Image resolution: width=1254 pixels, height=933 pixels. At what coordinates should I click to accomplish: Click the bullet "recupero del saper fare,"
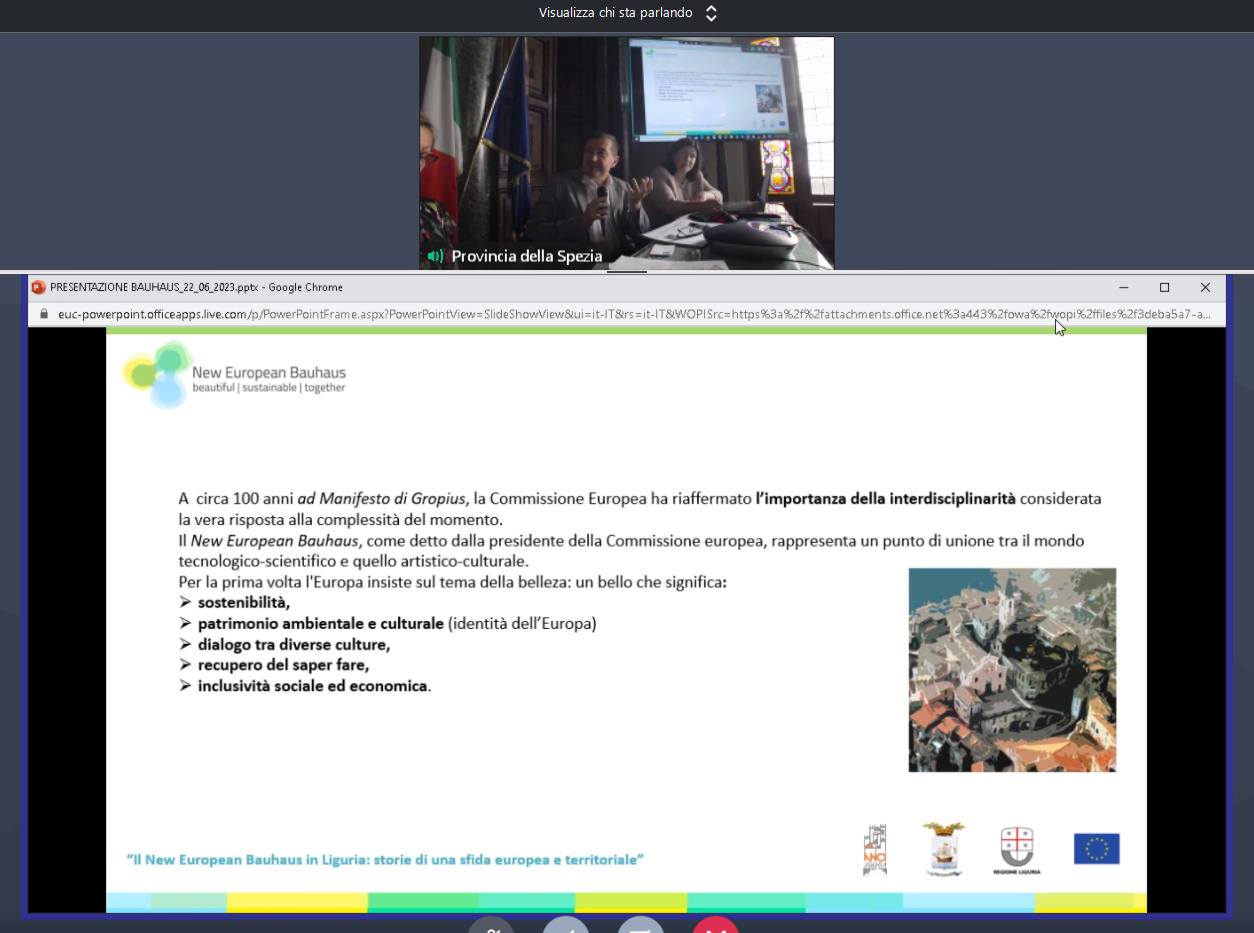tap(284, 665)
